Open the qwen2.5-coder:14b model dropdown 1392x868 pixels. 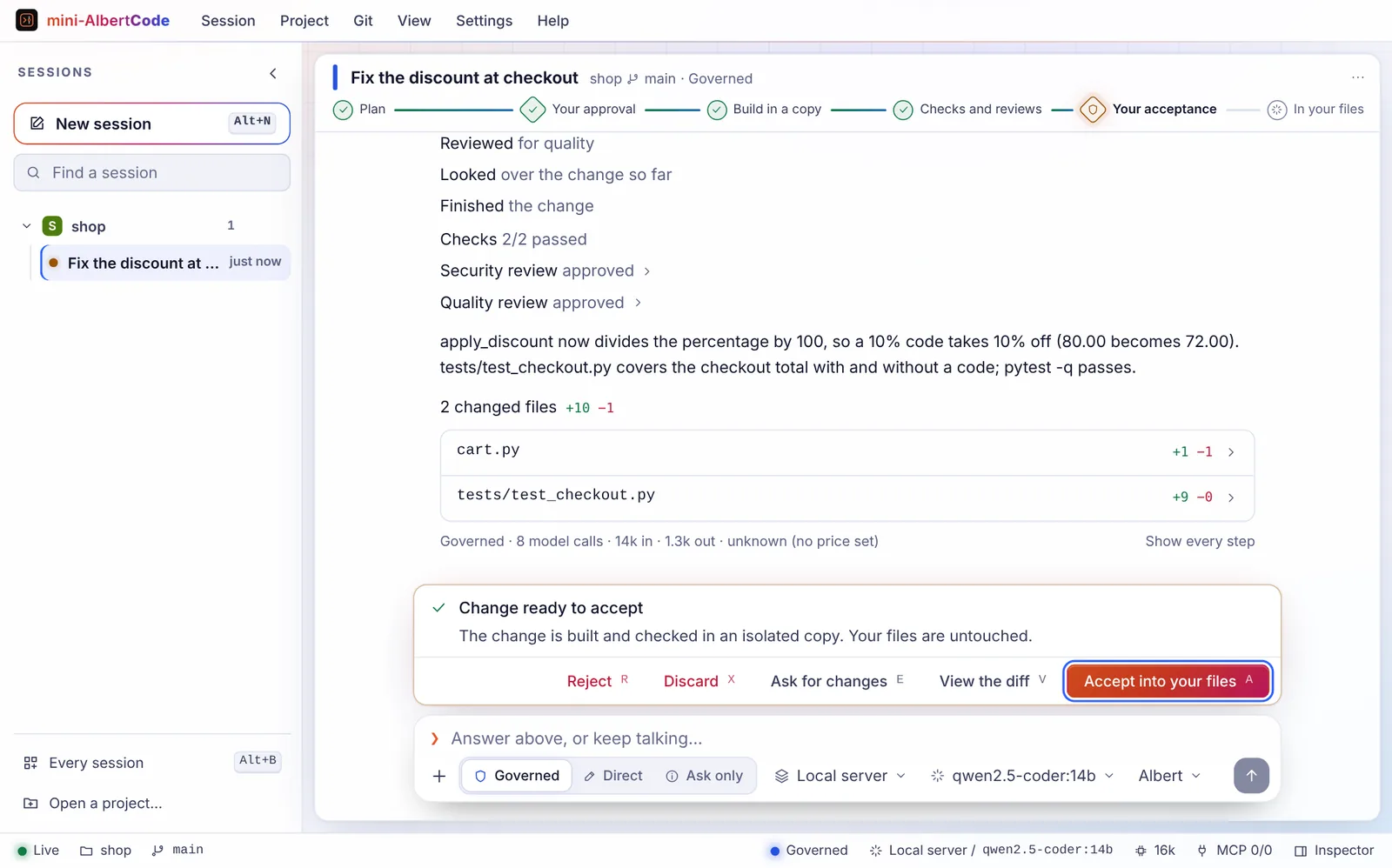[1022, 776]
